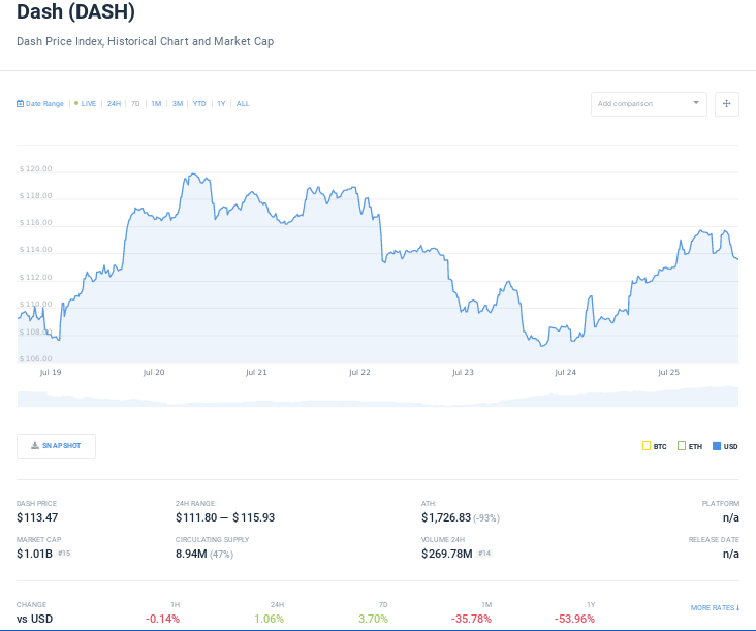Click the move/fullscreen crosshair icon button
Image resolution: width=756 pixels, height=631 pixels.
(x=727, y=104)
